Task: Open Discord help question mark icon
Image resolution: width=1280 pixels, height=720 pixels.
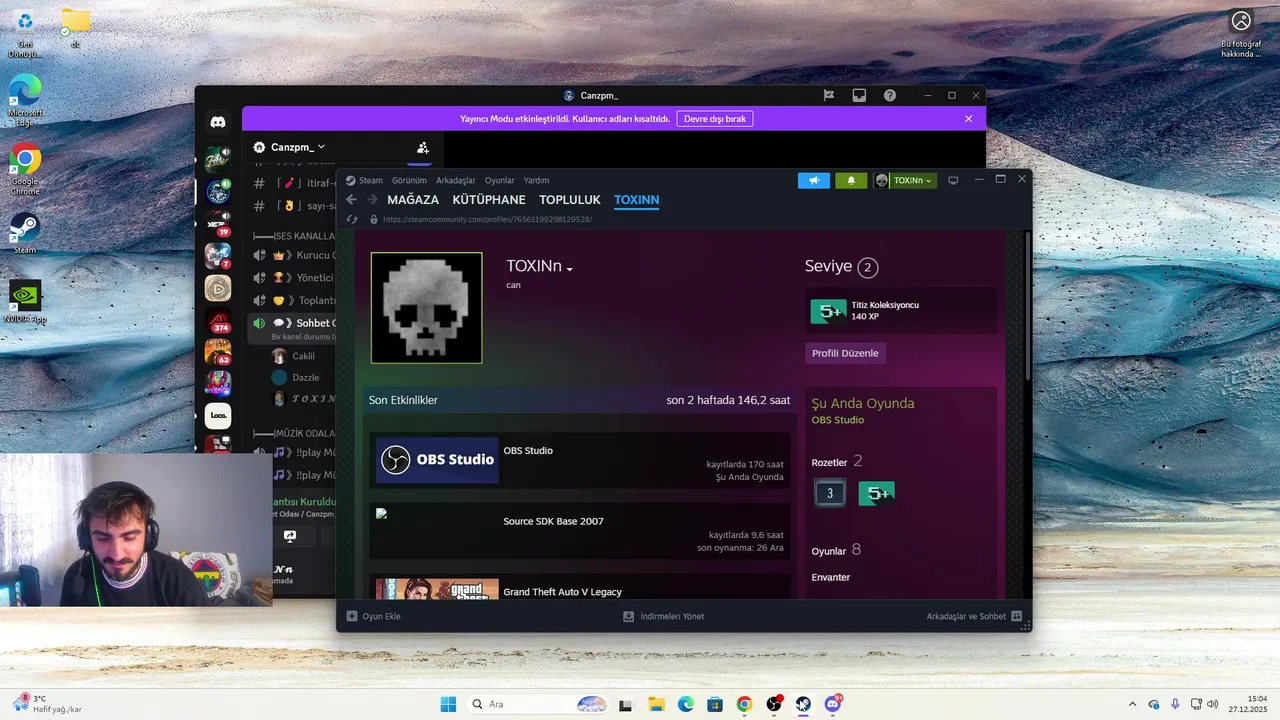Action: 890,95
